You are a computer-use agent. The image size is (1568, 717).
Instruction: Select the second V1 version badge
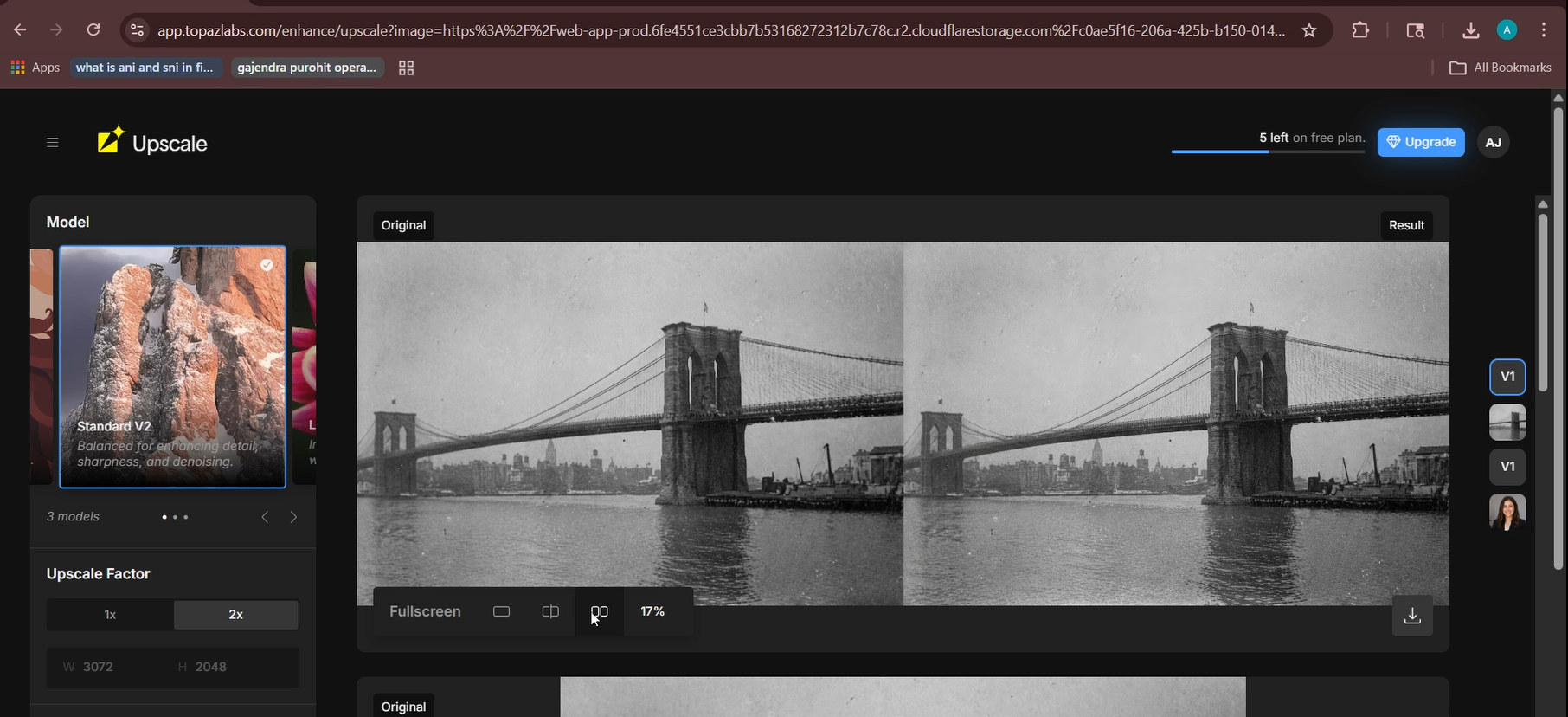pyautogui.click(x=1507, y=467)
